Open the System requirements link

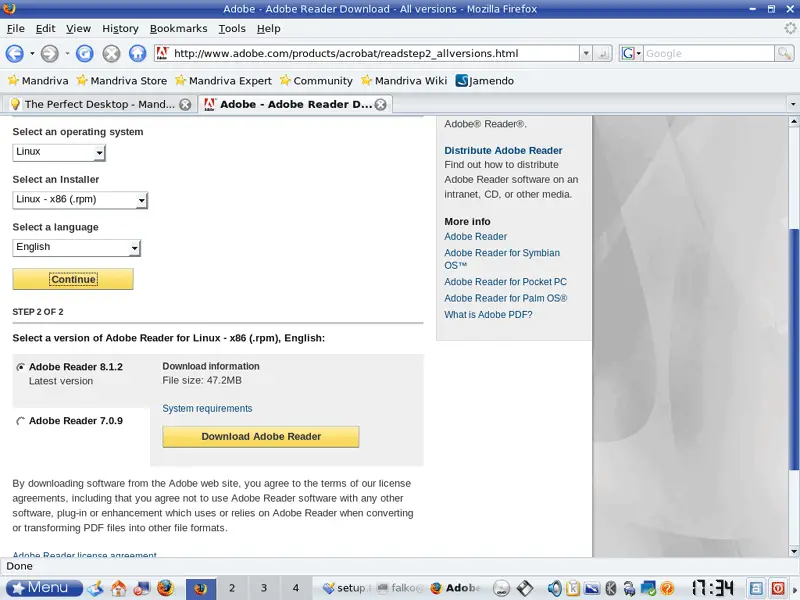(x=207, y=408)
